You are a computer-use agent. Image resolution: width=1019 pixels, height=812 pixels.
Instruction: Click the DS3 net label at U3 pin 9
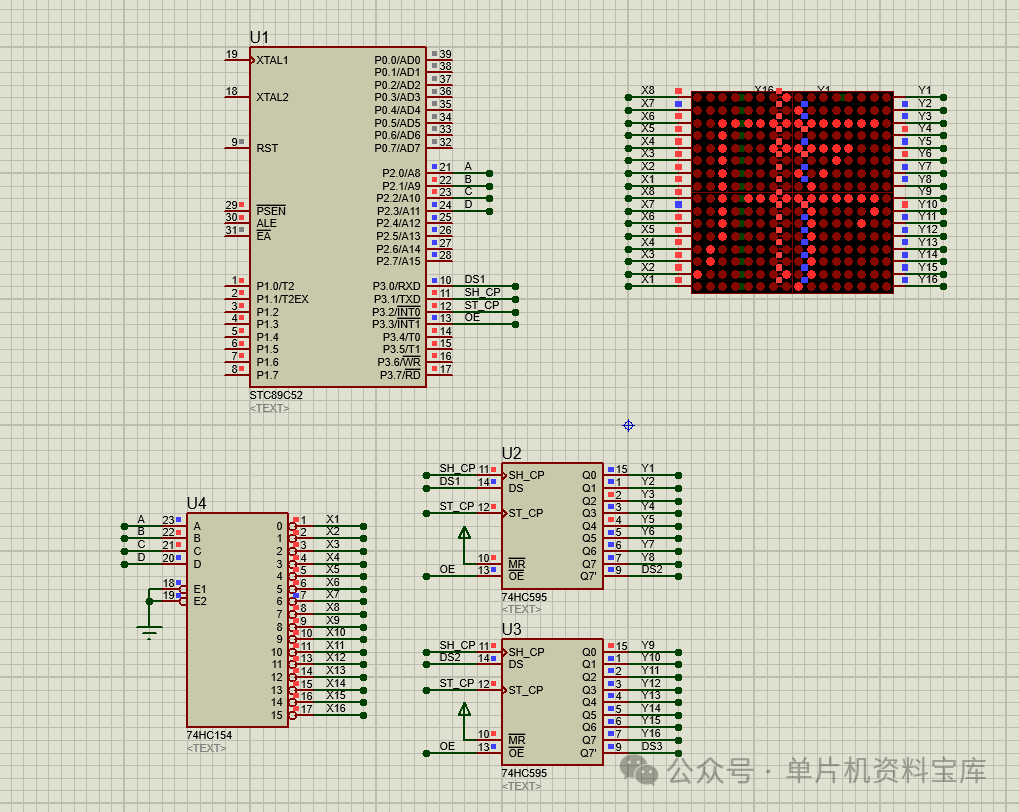click(x=652, y=746)
